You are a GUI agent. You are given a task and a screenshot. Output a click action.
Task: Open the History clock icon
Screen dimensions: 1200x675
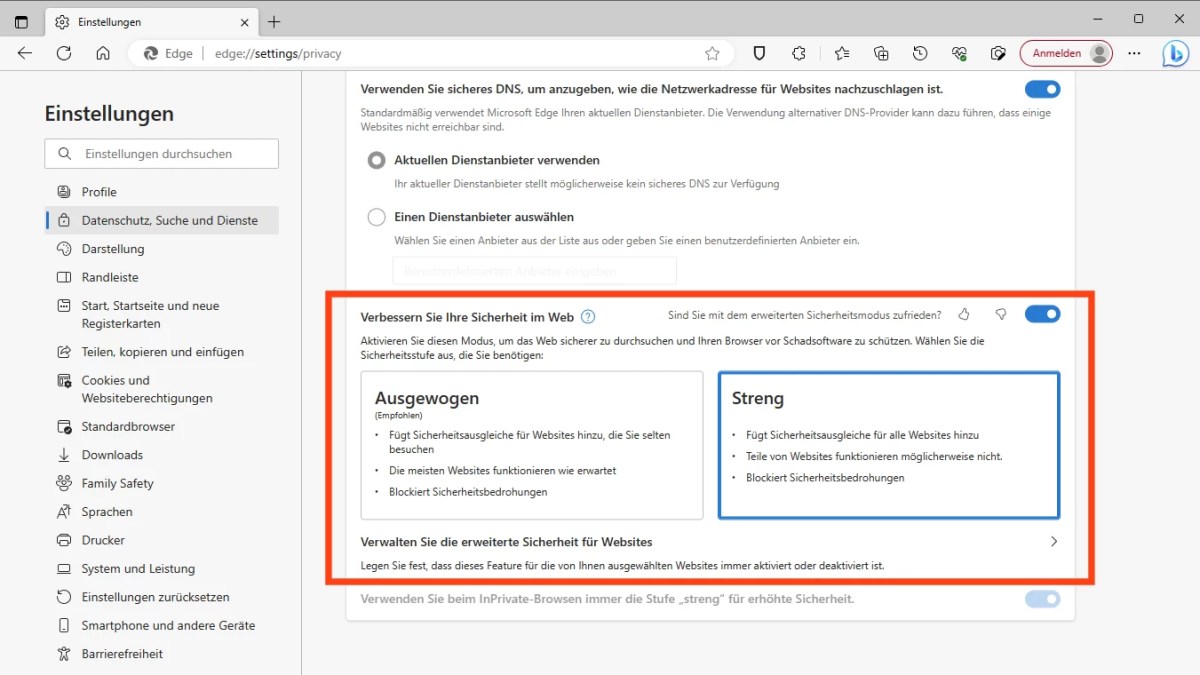[920, 54]
